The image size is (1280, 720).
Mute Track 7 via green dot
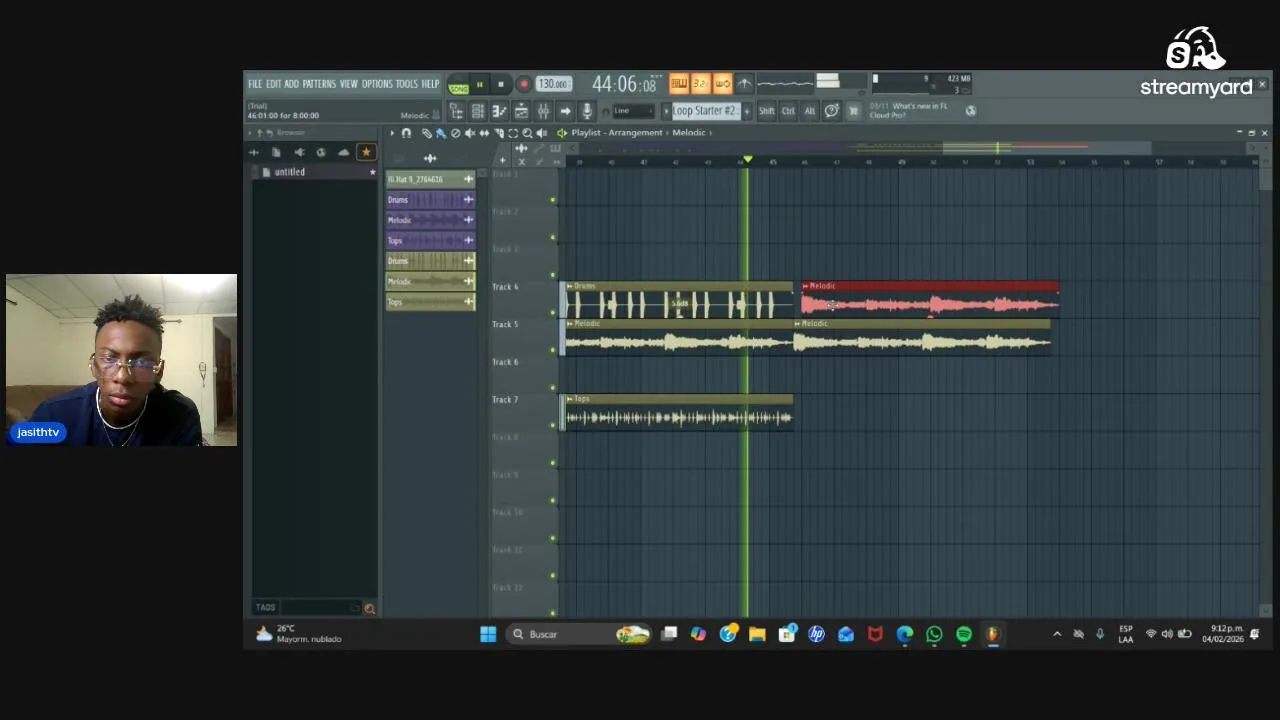(553, 425)
